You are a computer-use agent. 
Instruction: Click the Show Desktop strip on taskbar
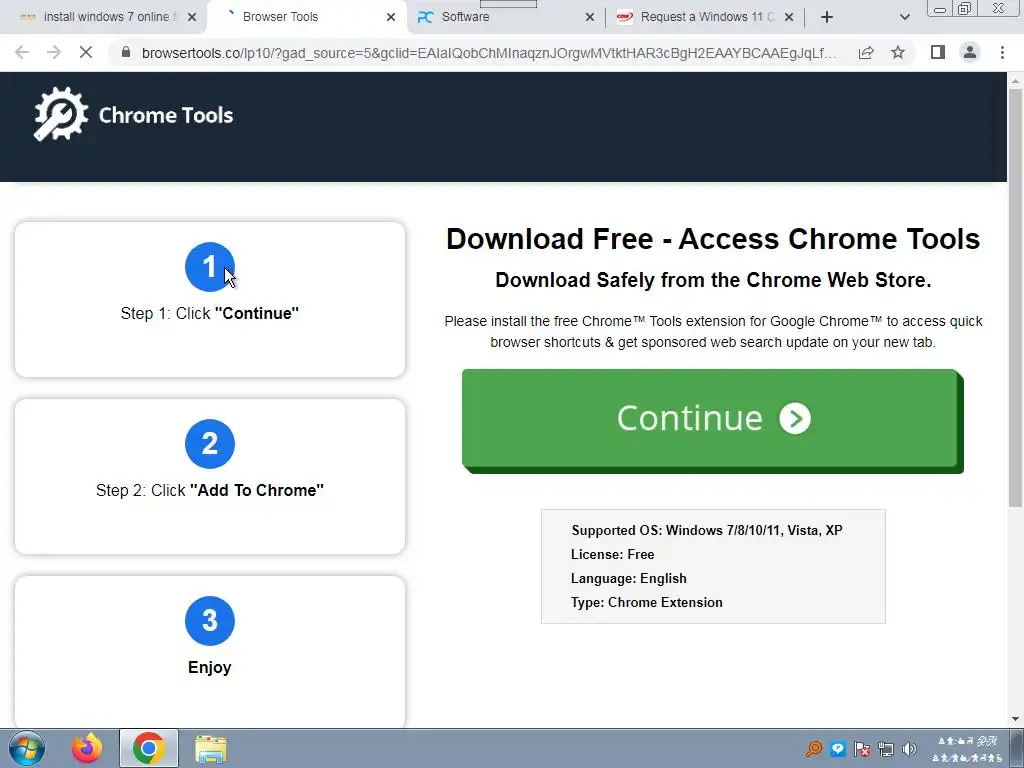pos(1017,748)
